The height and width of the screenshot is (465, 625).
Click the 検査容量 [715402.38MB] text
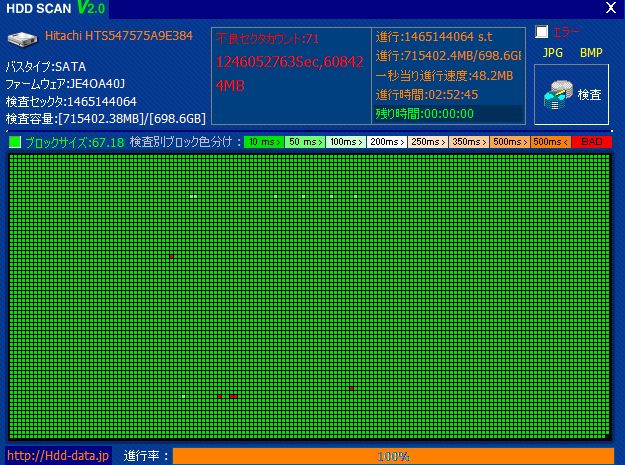[106, 119]
